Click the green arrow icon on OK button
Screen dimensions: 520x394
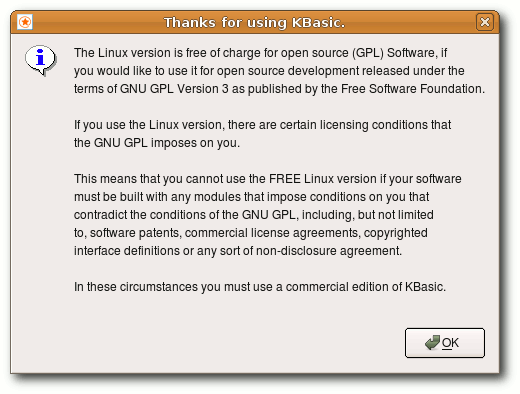coord(432,343)
